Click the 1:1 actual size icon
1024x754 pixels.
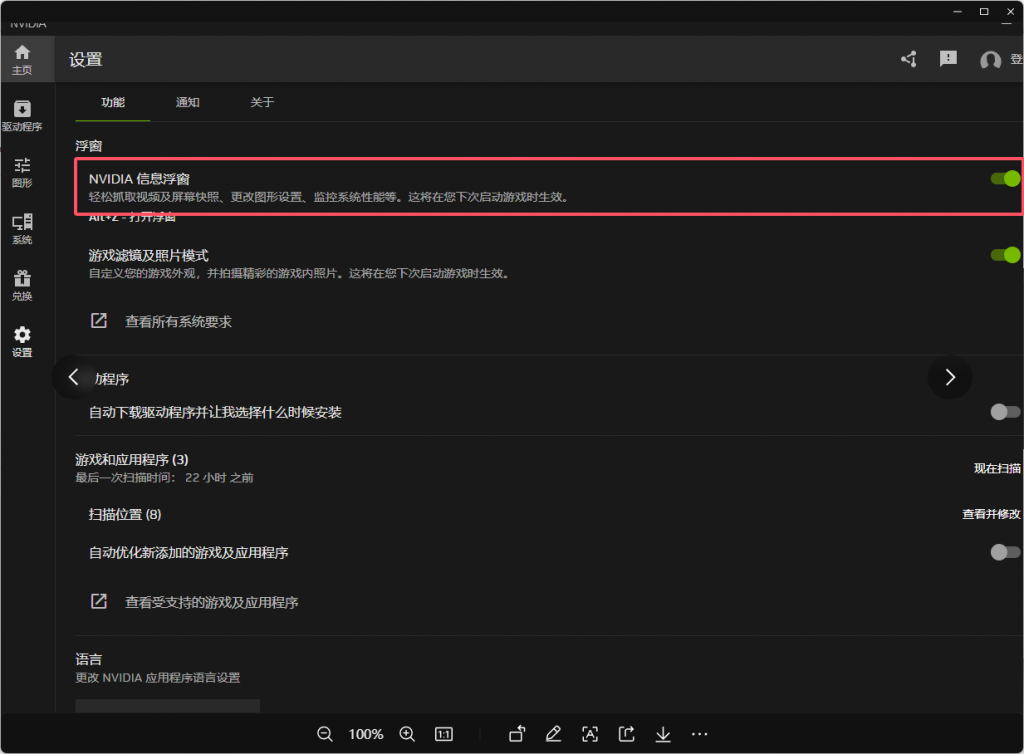pos(443,734)
